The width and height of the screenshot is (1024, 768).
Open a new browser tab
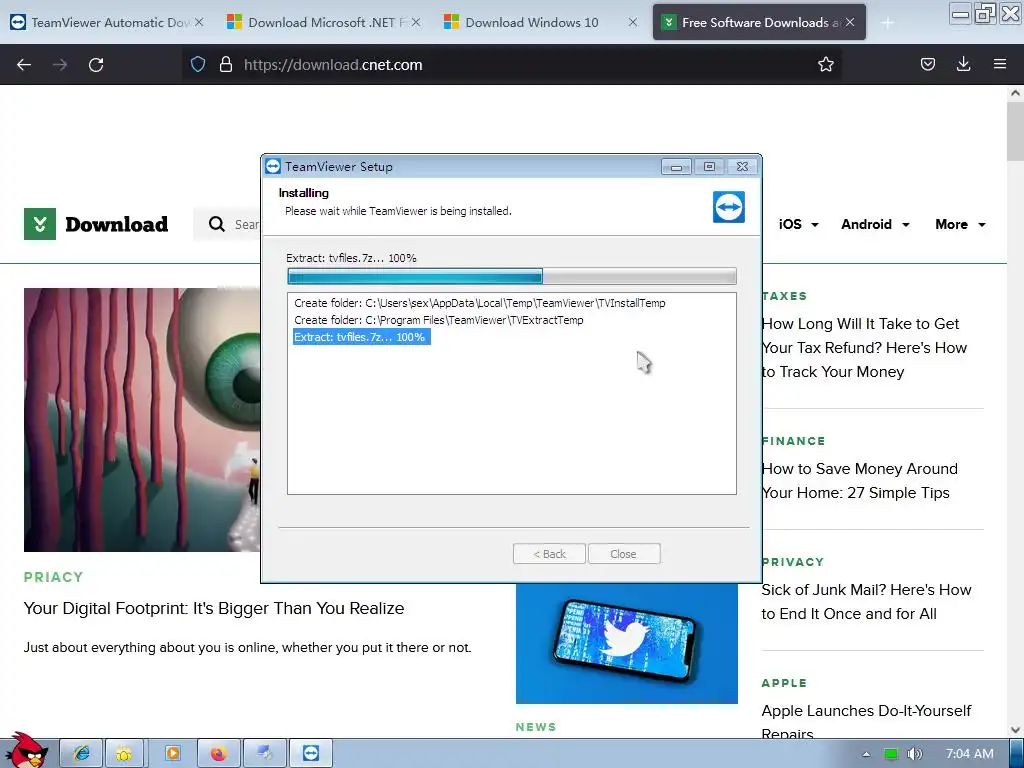887,23
